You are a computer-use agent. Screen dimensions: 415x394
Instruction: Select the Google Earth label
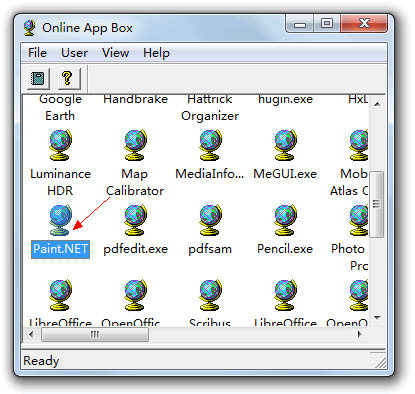click(x=60, y=107)
